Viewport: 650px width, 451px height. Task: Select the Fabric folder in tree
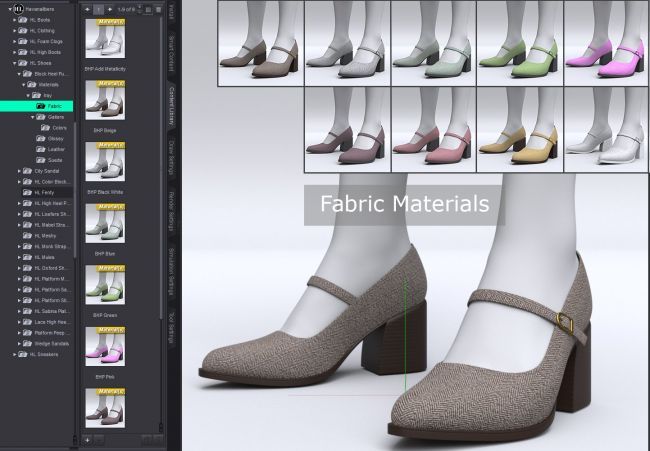[54, 105]
